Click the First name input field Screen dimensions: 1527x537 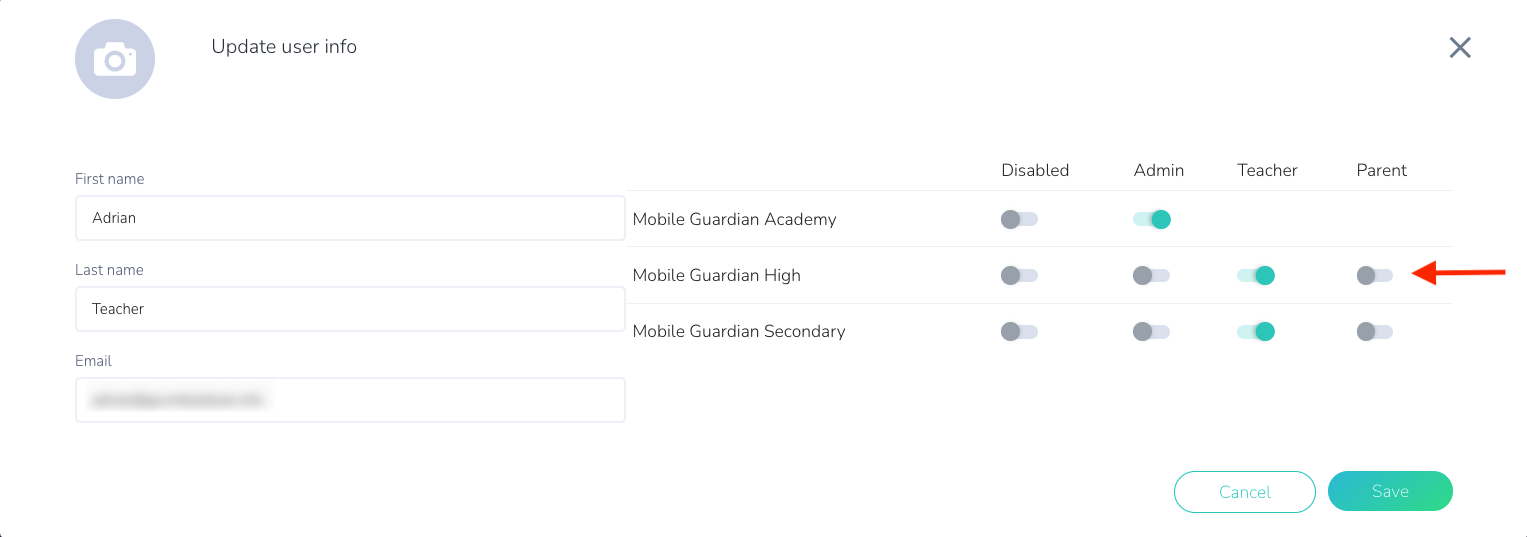point(350,218)
